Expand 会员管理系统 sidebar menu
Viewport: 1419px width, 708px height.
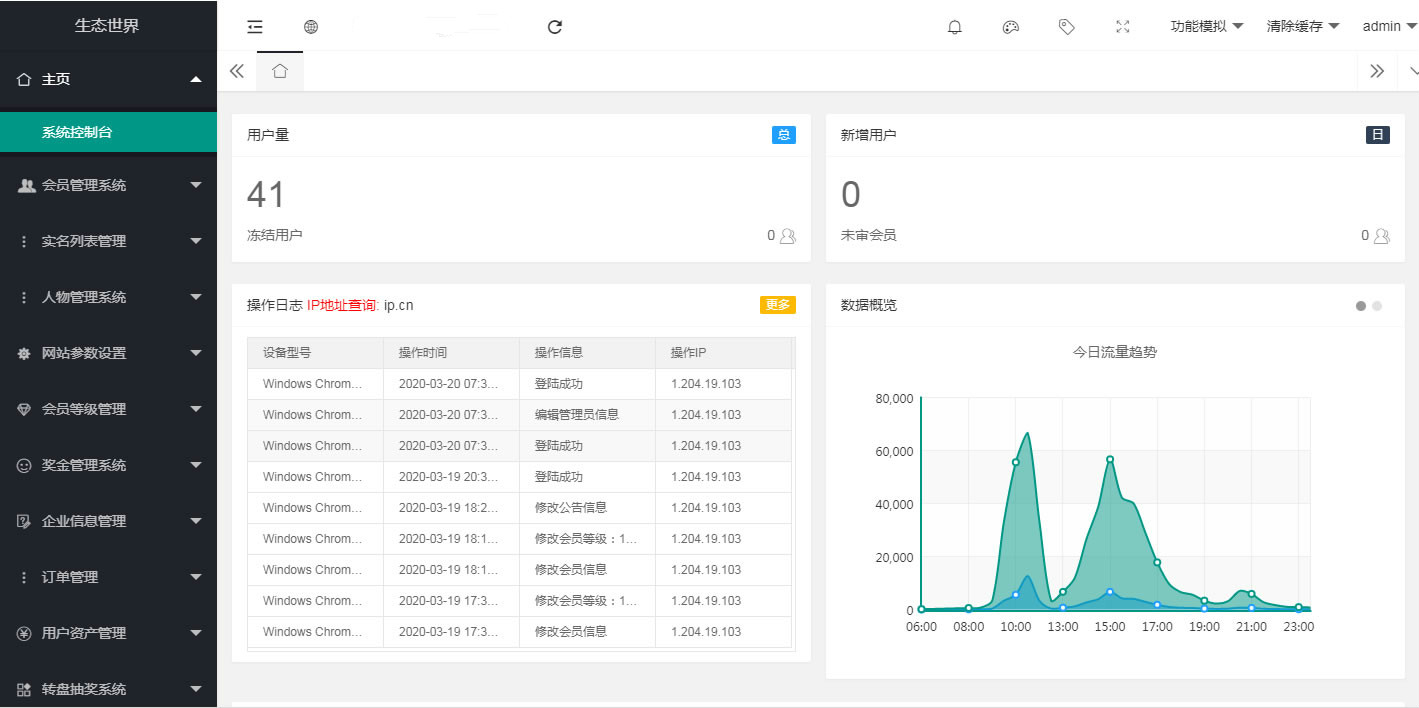(x=108, y=185)
